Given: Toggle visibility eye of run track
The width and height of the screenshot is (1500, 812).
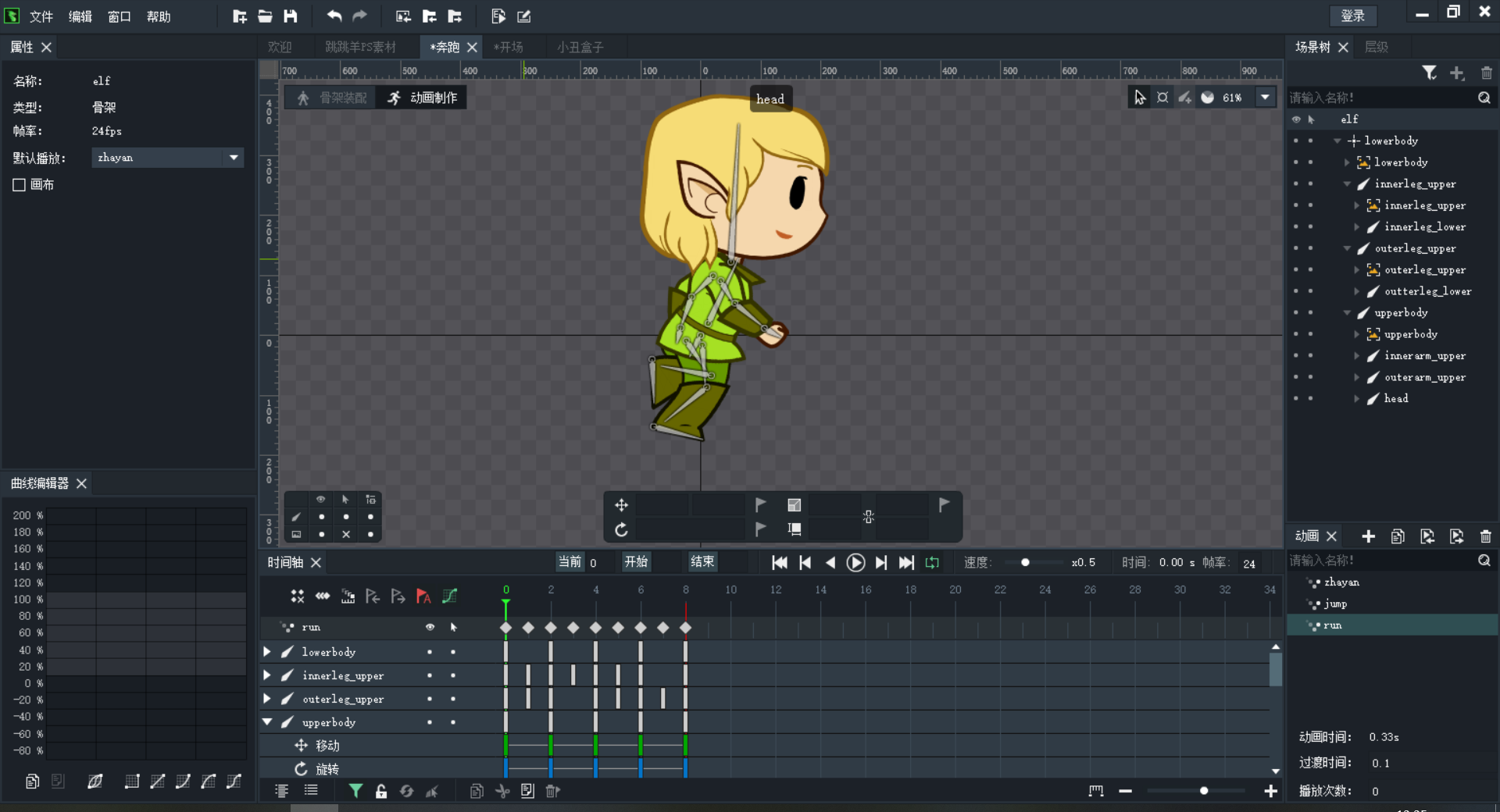Looking at the screenshot, I should click(430, 627).
